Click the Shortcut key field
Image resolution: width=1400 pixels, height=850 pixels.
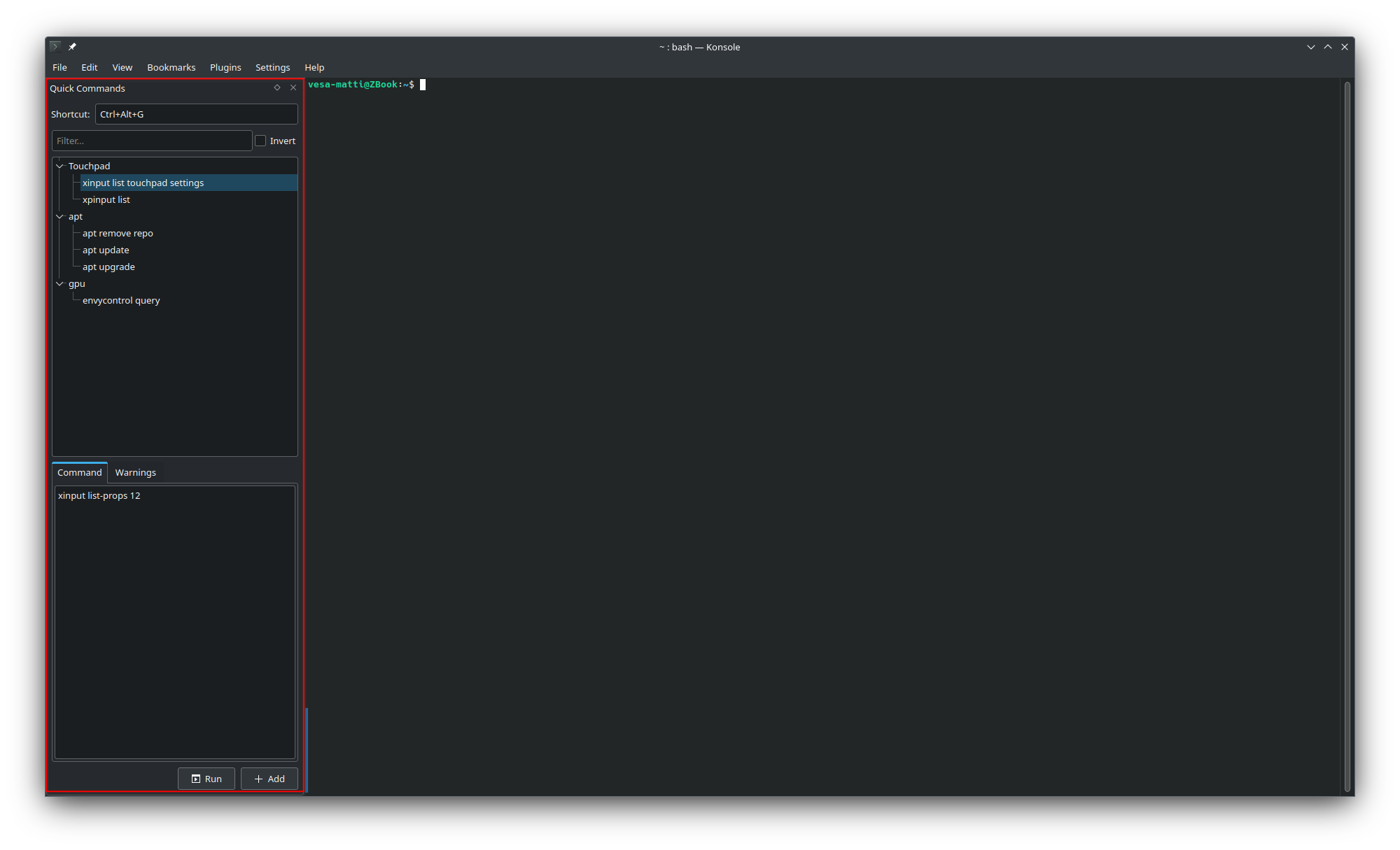point(197,114)
